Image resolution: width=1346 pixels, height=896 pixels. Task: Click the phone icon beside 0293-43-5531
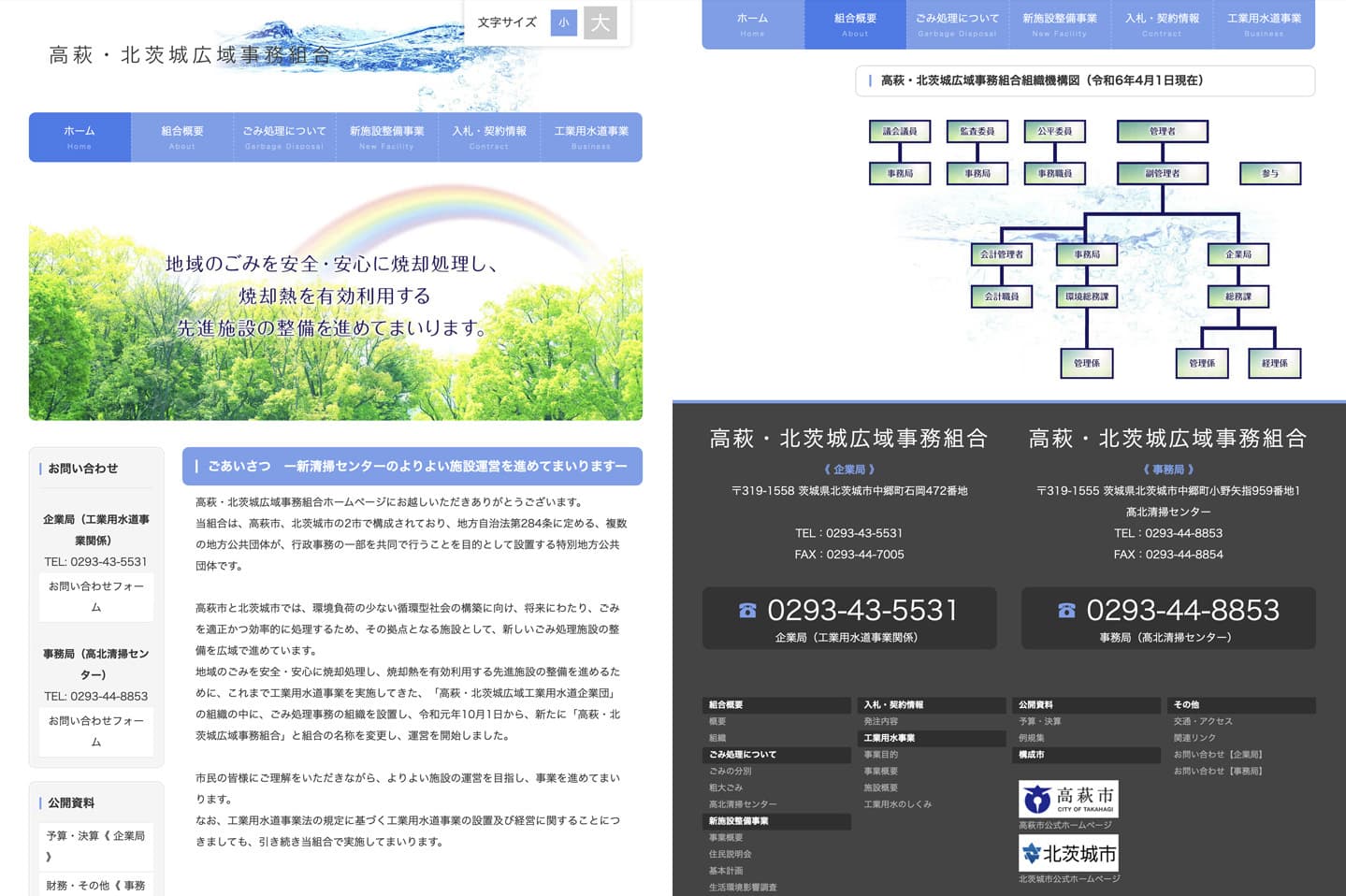tap(747, 611)
